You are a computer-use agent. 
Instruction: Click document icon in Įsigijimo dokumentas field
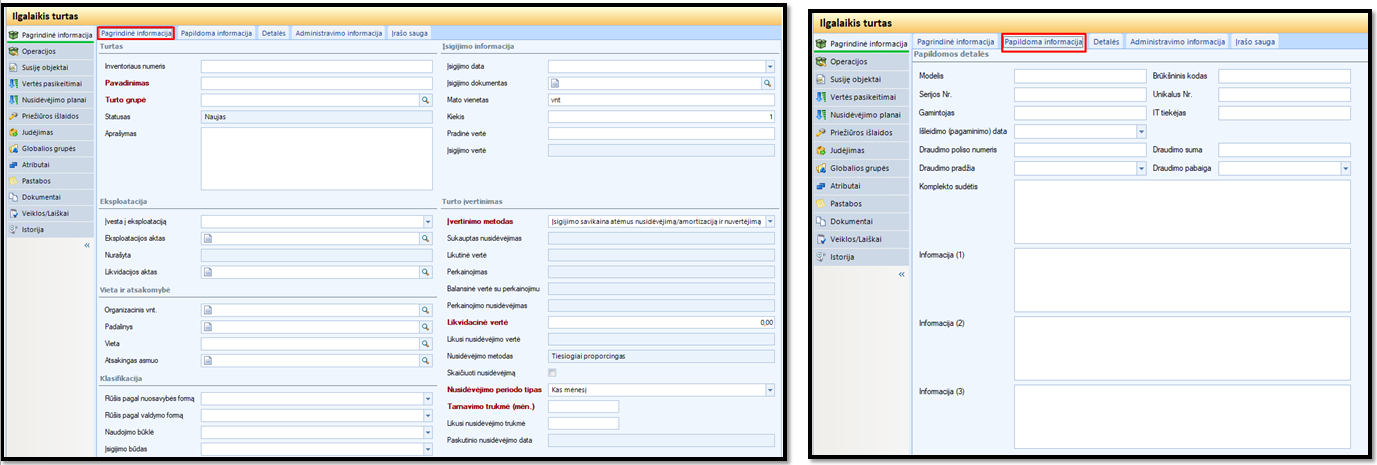[554, 84]
